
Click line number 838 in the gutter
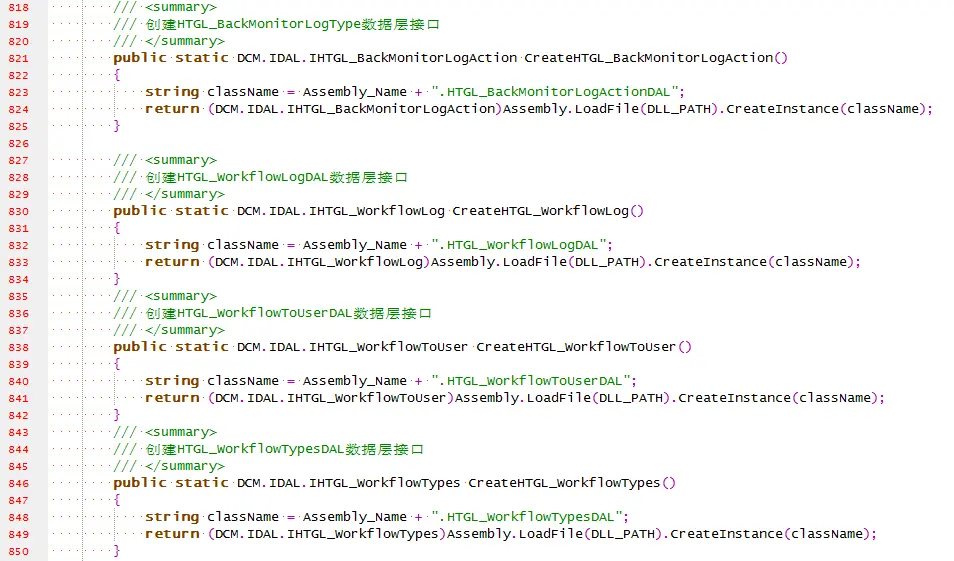coord(18,347)
